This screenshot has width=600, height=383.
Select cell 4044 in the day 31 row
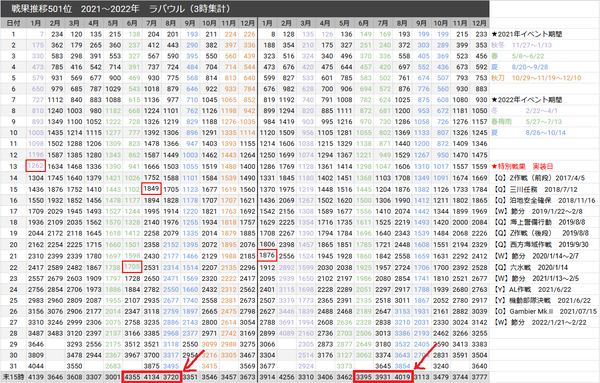click(x=36, y=366)
